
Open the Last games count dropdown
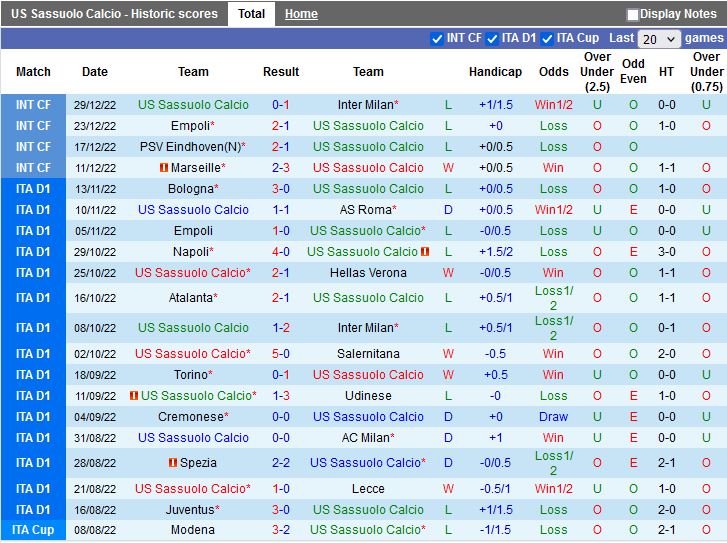tap(659, 39)
